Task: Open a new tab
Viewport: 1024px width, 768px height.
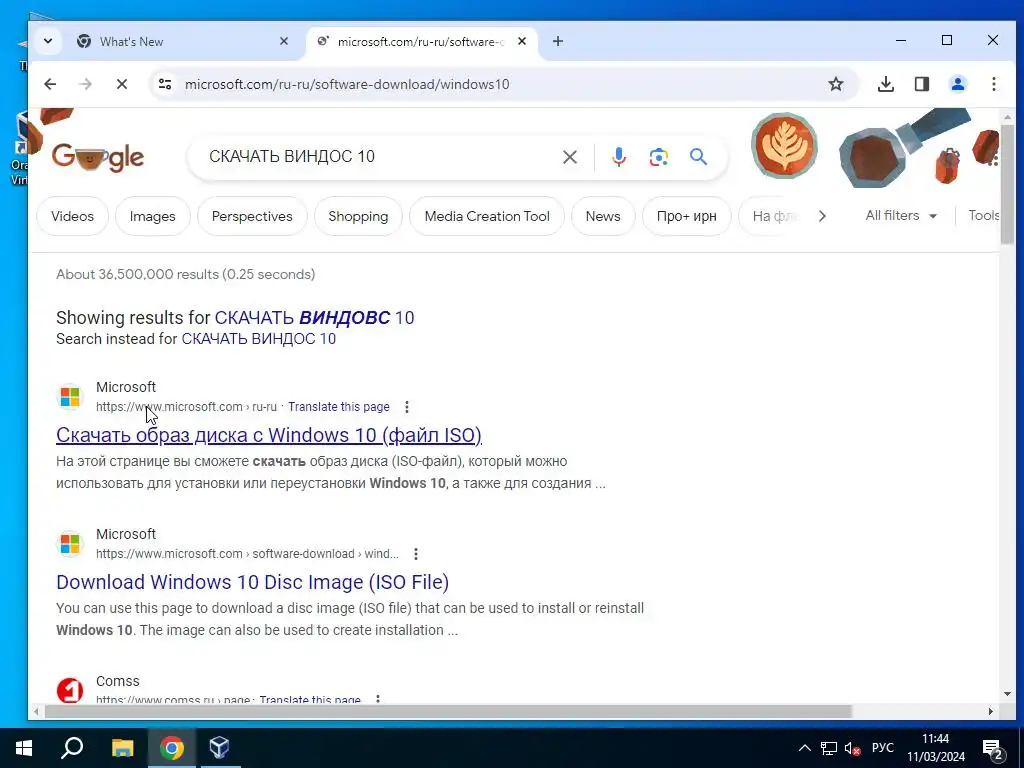Action: pos(558,41)
